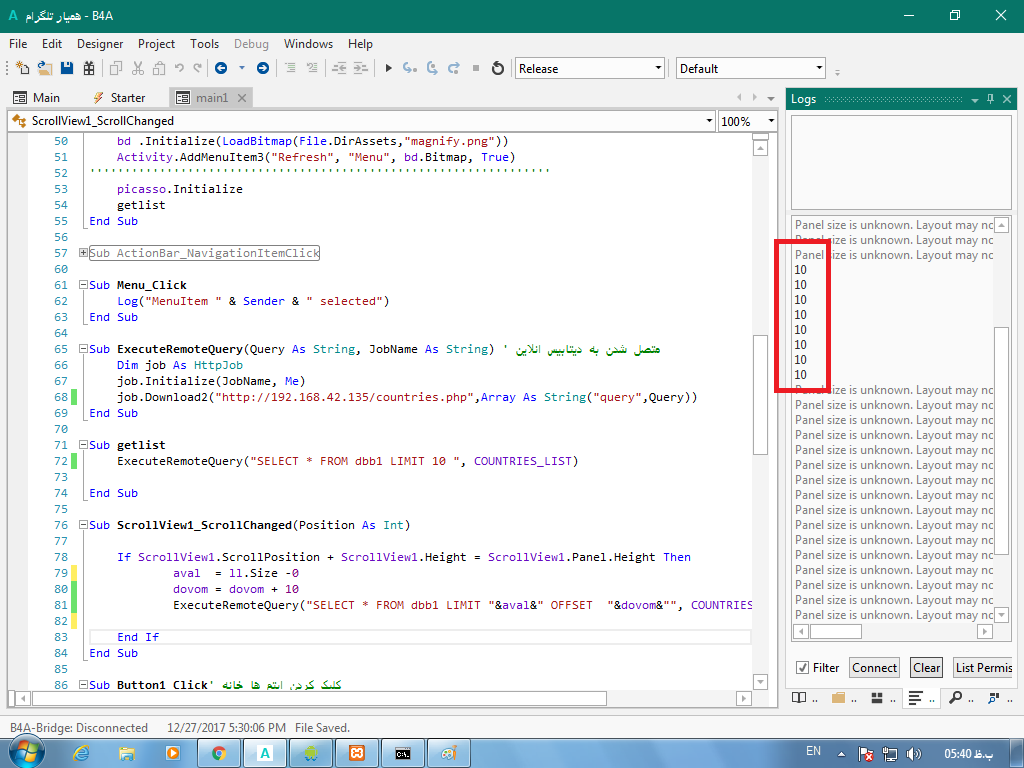Click the Navigate Forward arrow icon
The width and height of the screenshot is (1024, 768).
262,68
